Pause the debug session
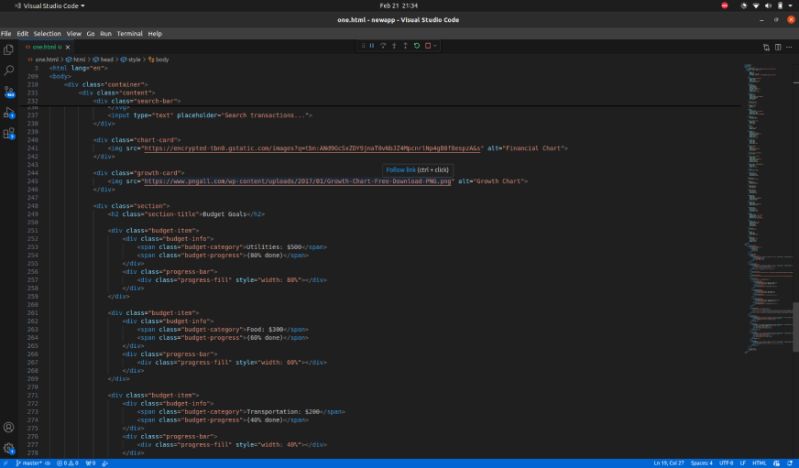The width and height of the screenshot is (799, 468). (x=372, y=46)
